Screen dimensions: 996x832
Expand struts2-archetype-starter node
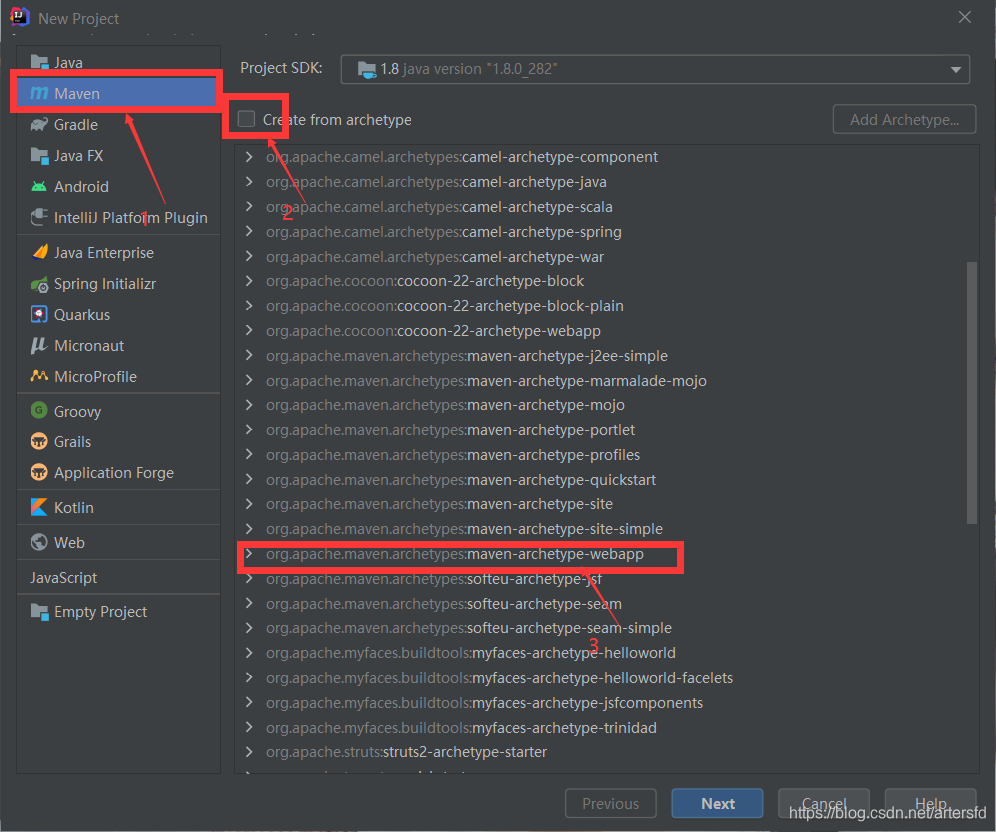(x=249, y=752)
